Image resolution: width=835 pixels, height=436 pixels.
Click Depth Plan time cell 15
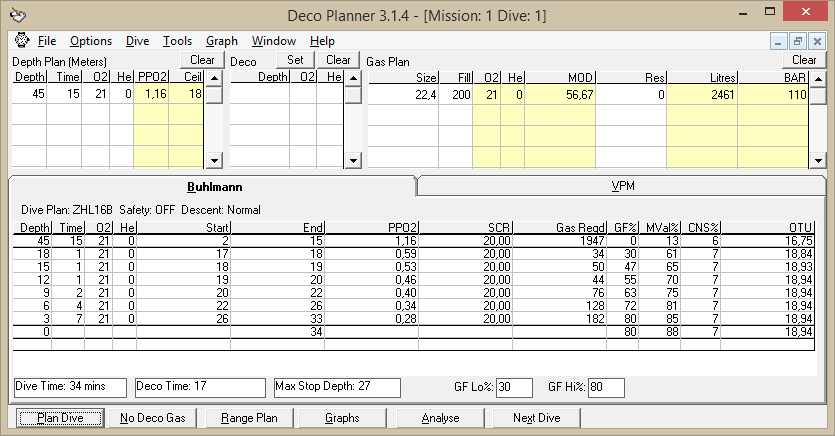pyautogui.click(x=64, y=94)
